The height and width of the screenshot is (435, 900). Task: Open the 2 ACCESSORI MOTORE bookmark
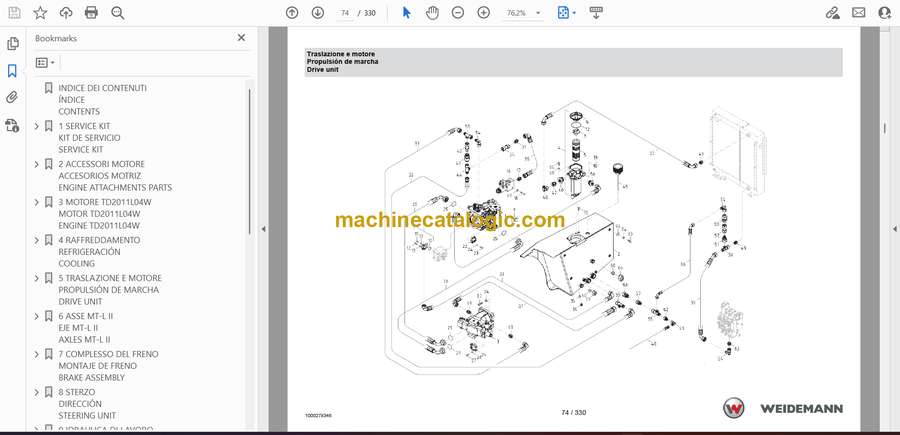click(x=115, y=176)
